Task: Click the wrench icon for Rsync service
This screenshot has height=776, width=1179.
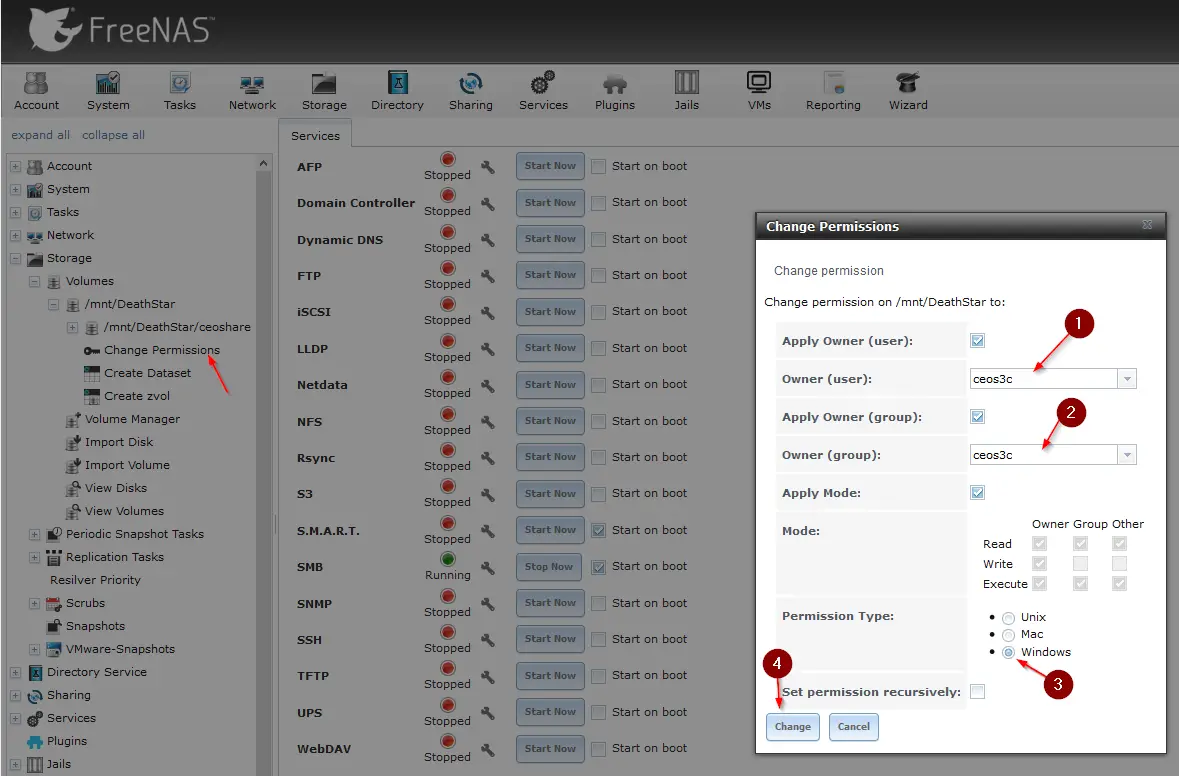Action: (x=488, y=458)
